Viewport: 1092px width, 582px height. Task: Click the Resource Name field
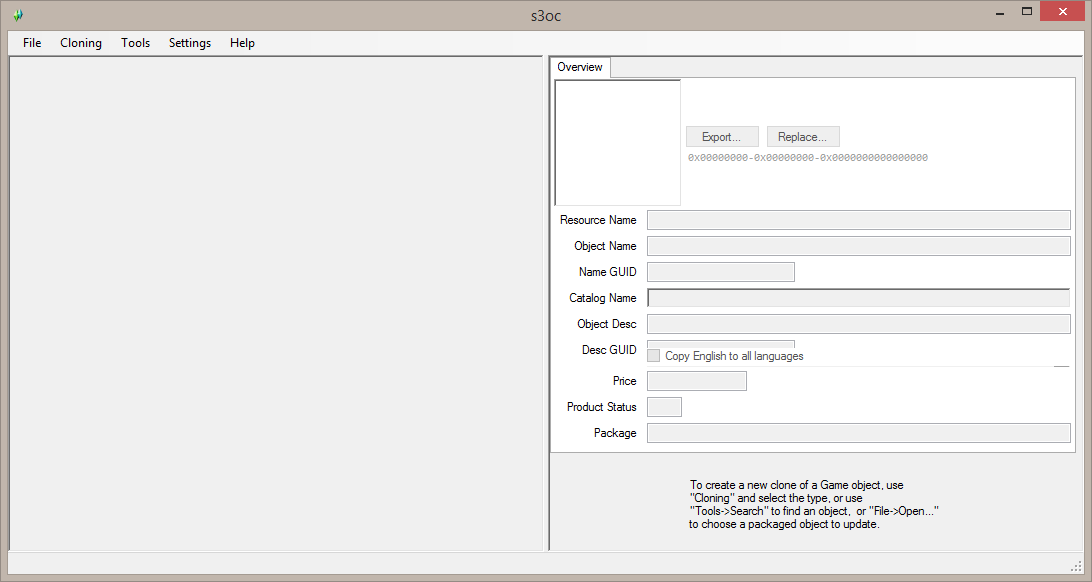click(x=859, y=220)
